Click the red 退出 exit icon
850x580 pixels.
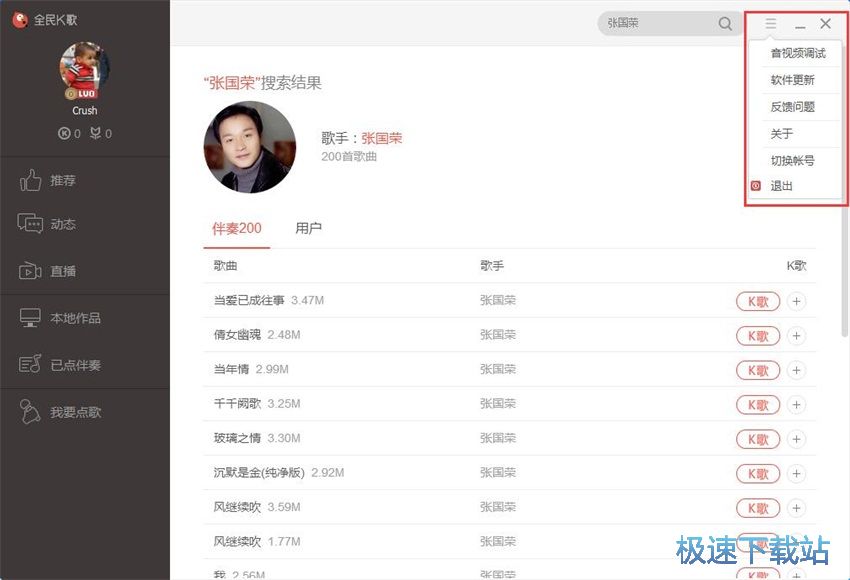click(756, 186)
